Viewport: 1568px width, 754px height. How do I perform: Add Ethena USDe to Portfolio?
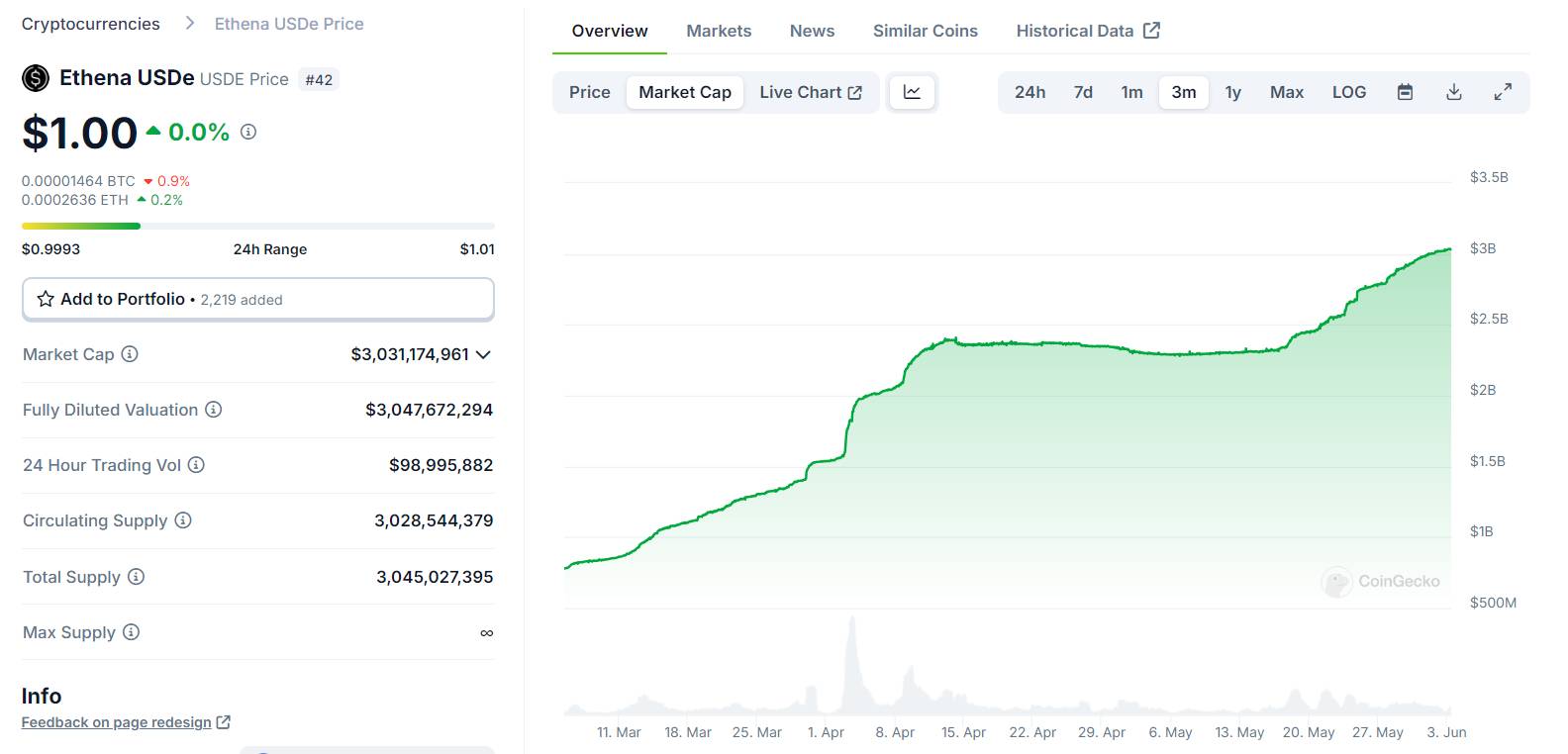(x=258, y=299)
